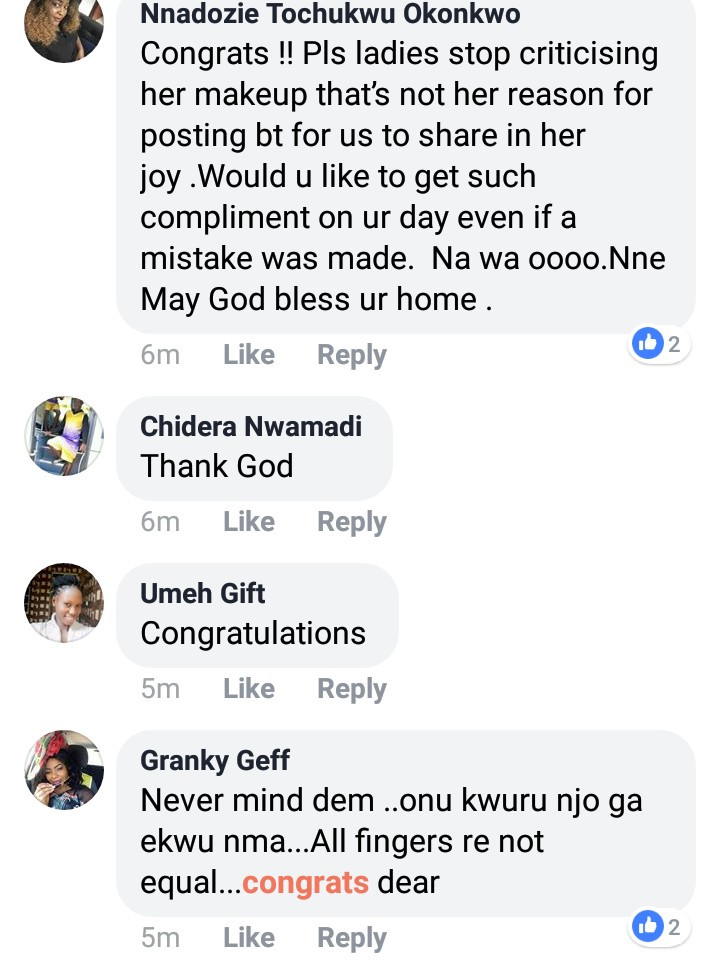Open Chidera Nwamadi's profile picture
720x964 pixels.
64,436
